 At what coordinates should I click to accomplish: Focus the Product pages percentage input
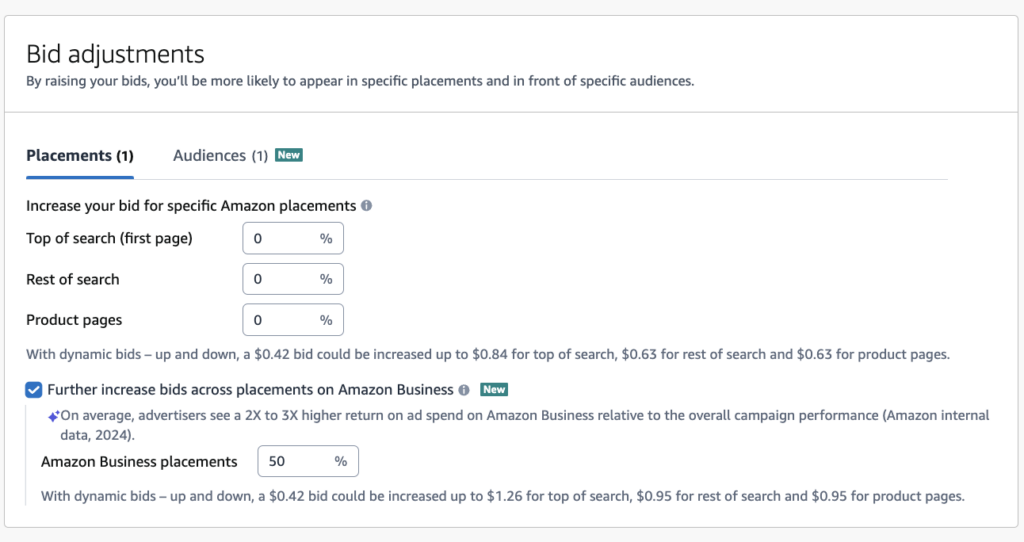pos(293,320)
